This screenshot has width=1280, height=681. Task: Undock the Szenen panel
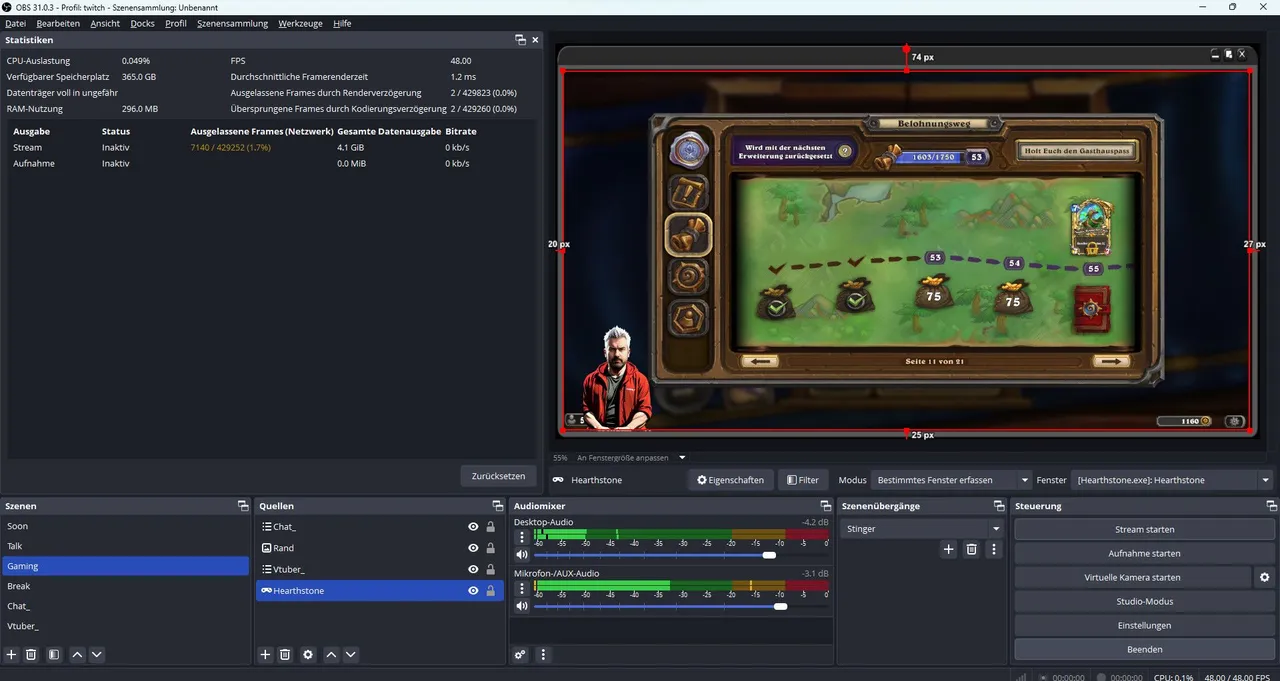[x=243, y=506]
